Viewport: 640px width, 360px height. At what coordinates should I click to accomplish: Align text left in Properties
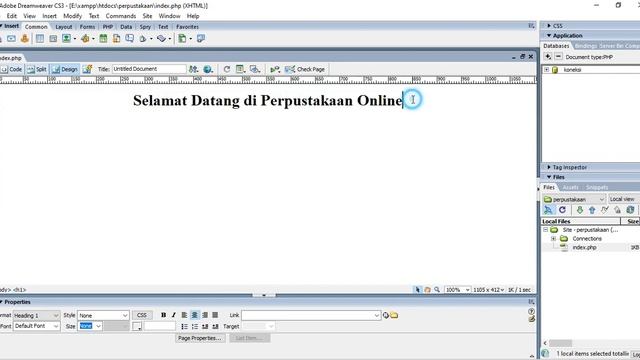coord(184,315)
